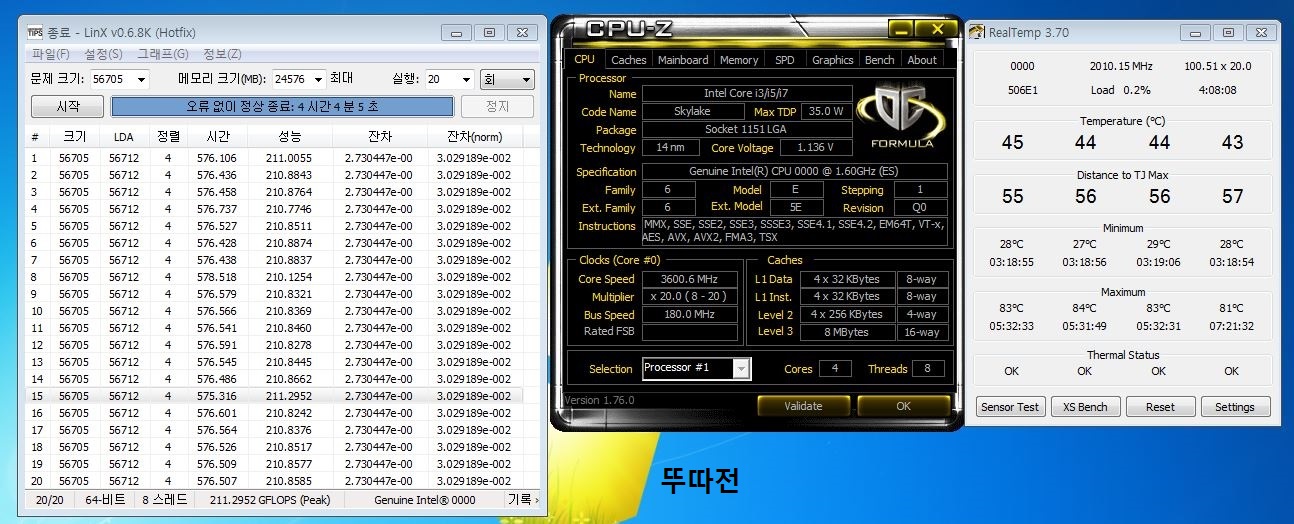Minimize the CPU-Z window

click(x=901, y=28)
